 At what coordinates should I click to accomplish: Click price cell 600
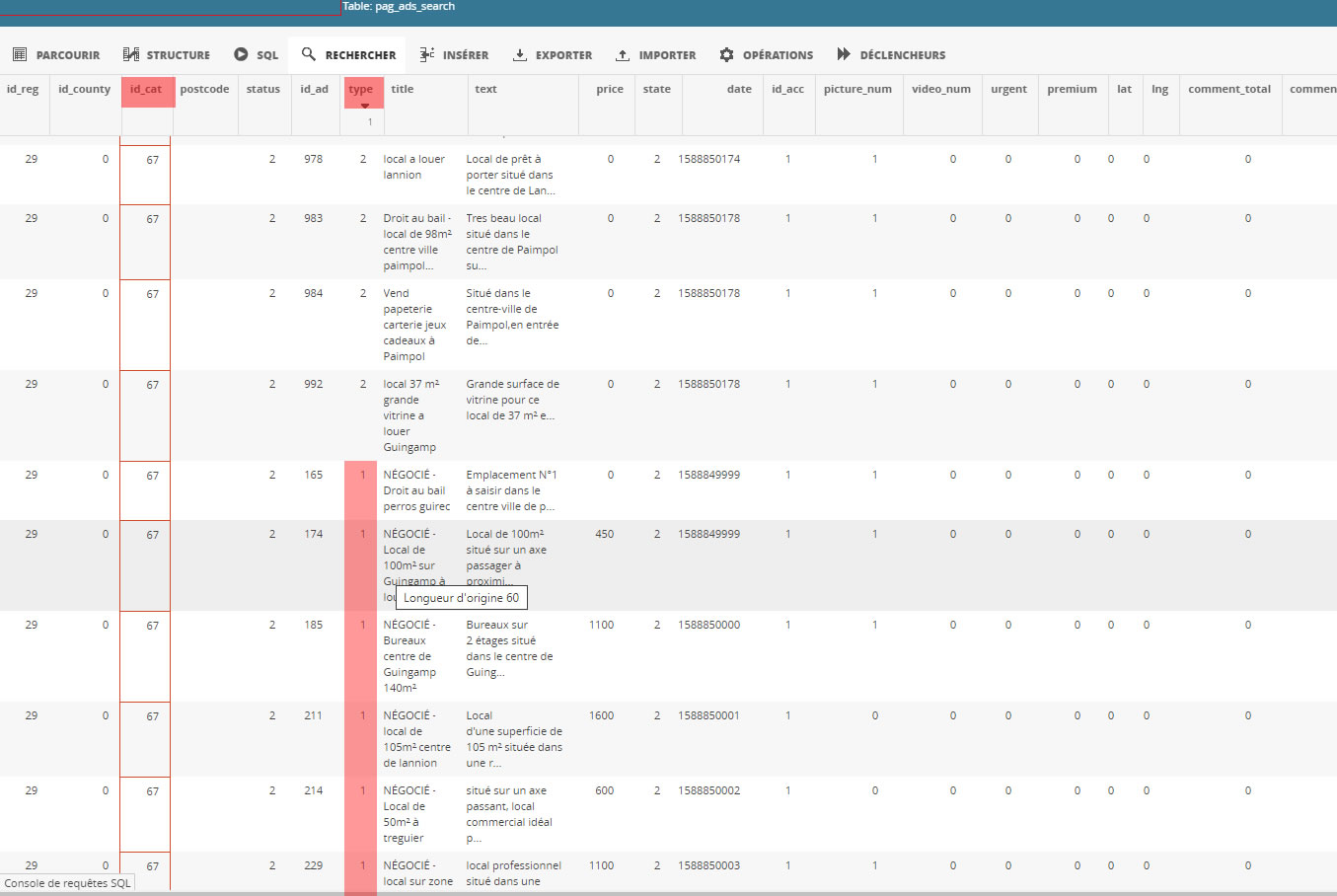[604, 790]
